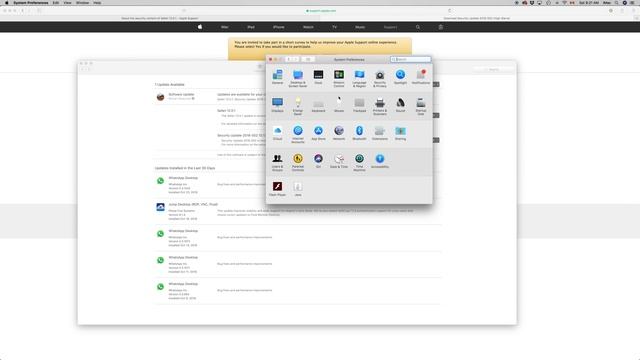Viewport: 640px width, 360px height.
Task: Click iPhone in Apple site navigation
Action: pyautogui.click(x=279, y=27)
